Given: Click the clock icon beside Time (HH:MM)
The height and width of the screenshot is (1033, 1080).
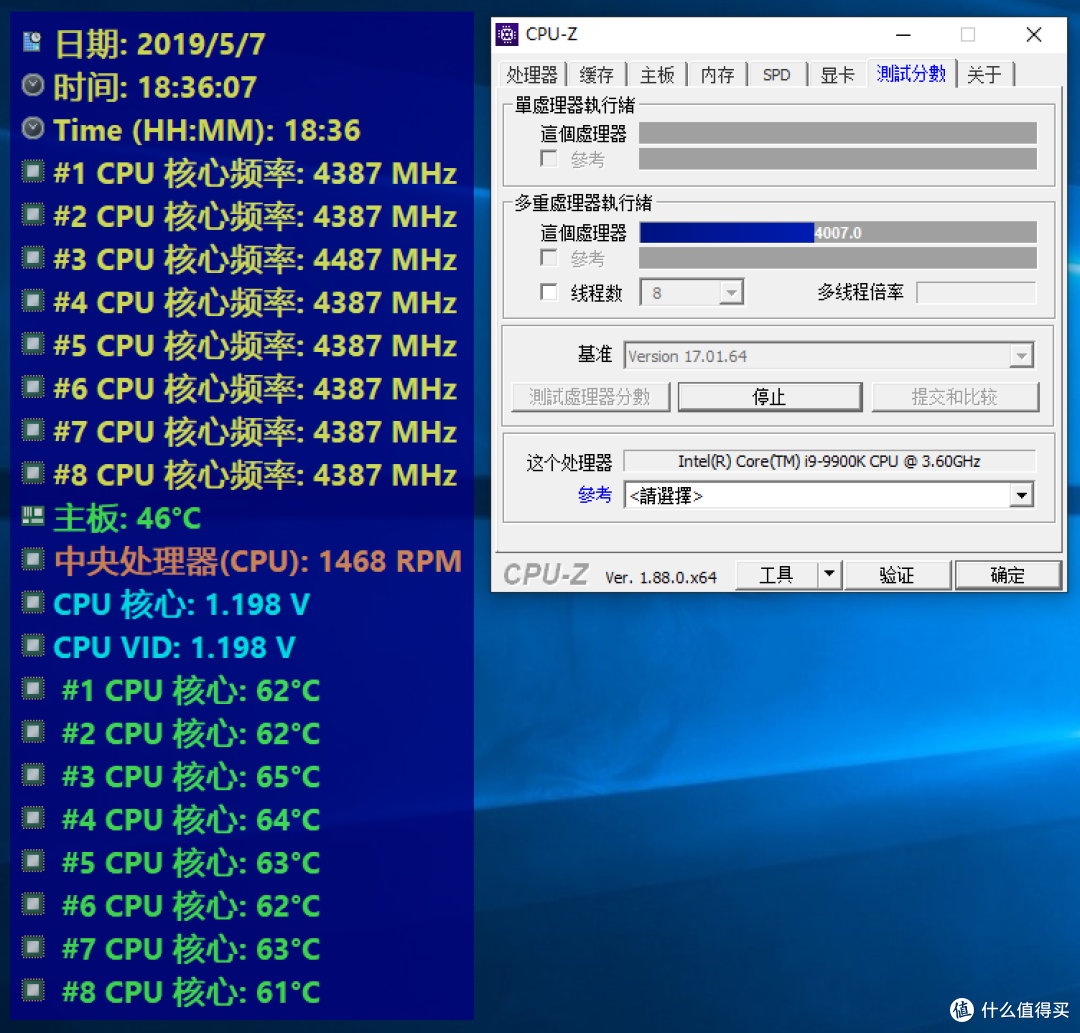Looking at the screenshot, I should pyautogui.click(x=32, y=129).
